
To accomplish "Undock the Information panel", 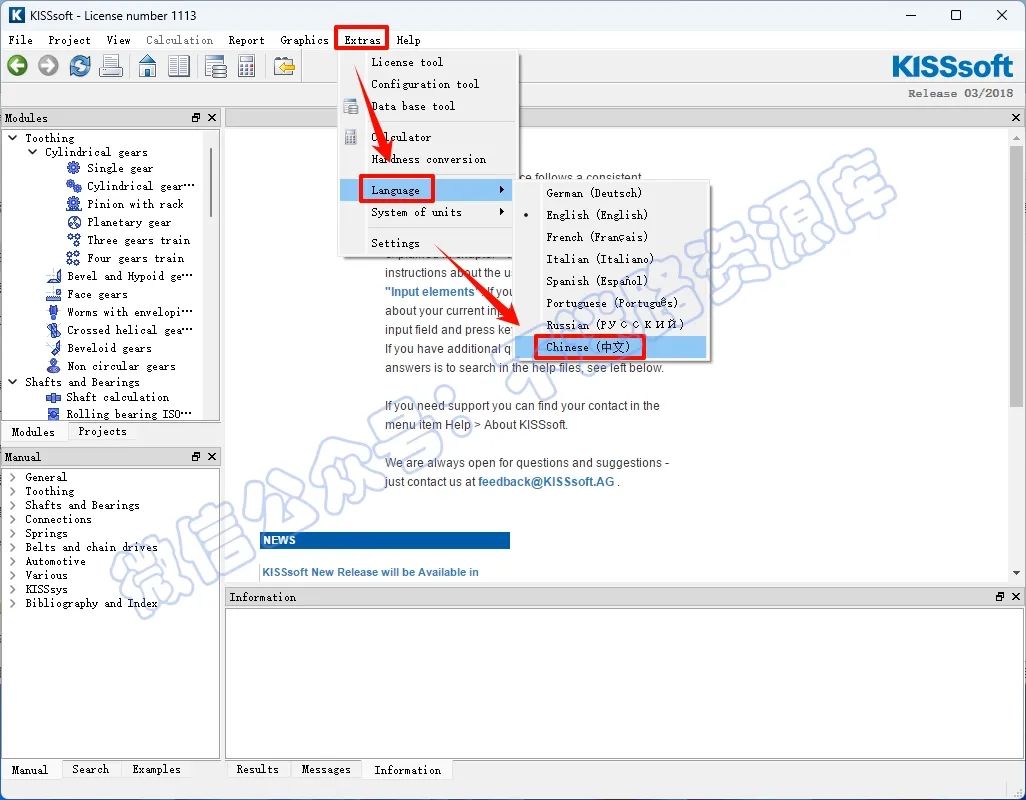I will 1000,597.
